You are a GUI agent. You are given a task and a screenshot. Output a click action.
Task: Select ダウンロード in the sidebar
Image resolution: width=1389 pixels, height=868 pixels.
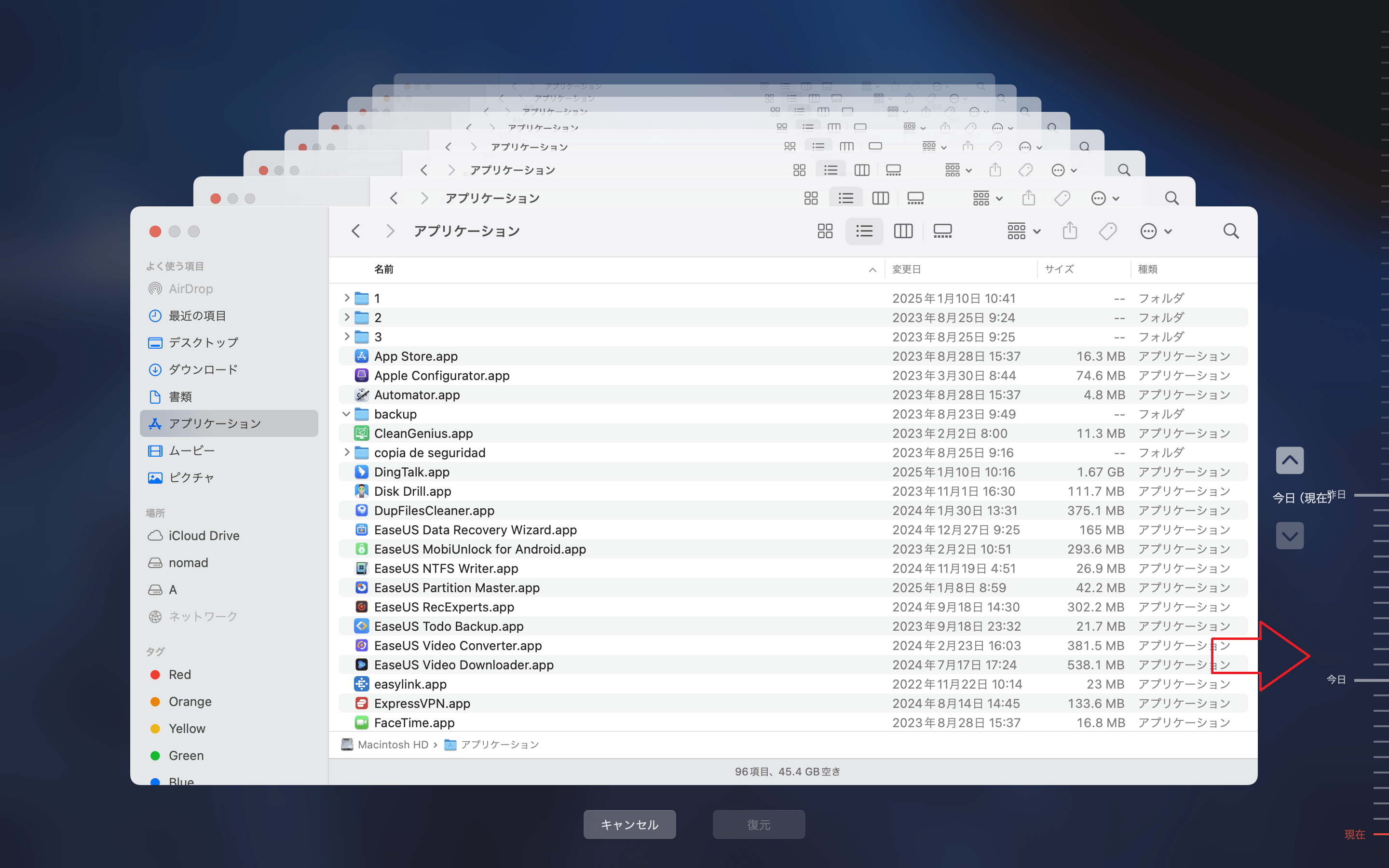(x=203, y=370)
